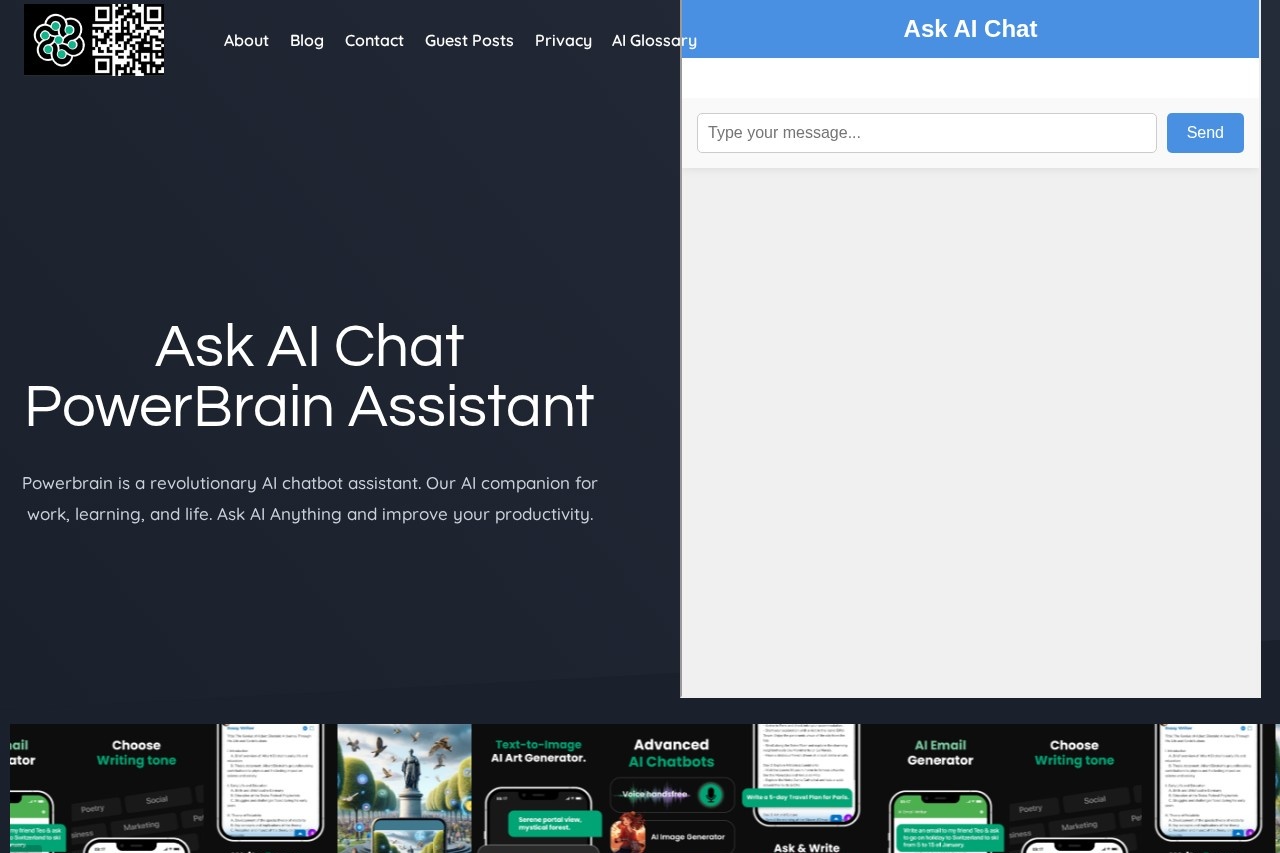1280x853 pixels.
Task: Open the Privacy page
Action: click(563, 40)
